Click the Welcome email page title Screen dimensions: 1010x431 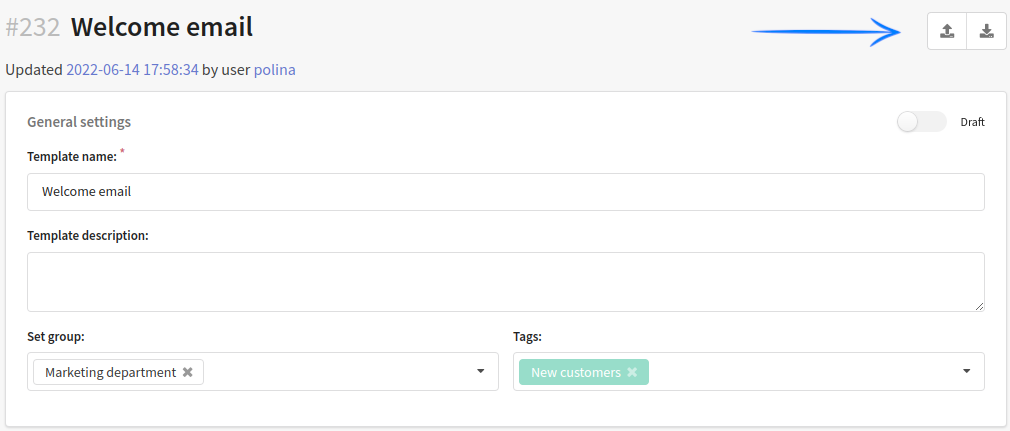tap(162, 28)
